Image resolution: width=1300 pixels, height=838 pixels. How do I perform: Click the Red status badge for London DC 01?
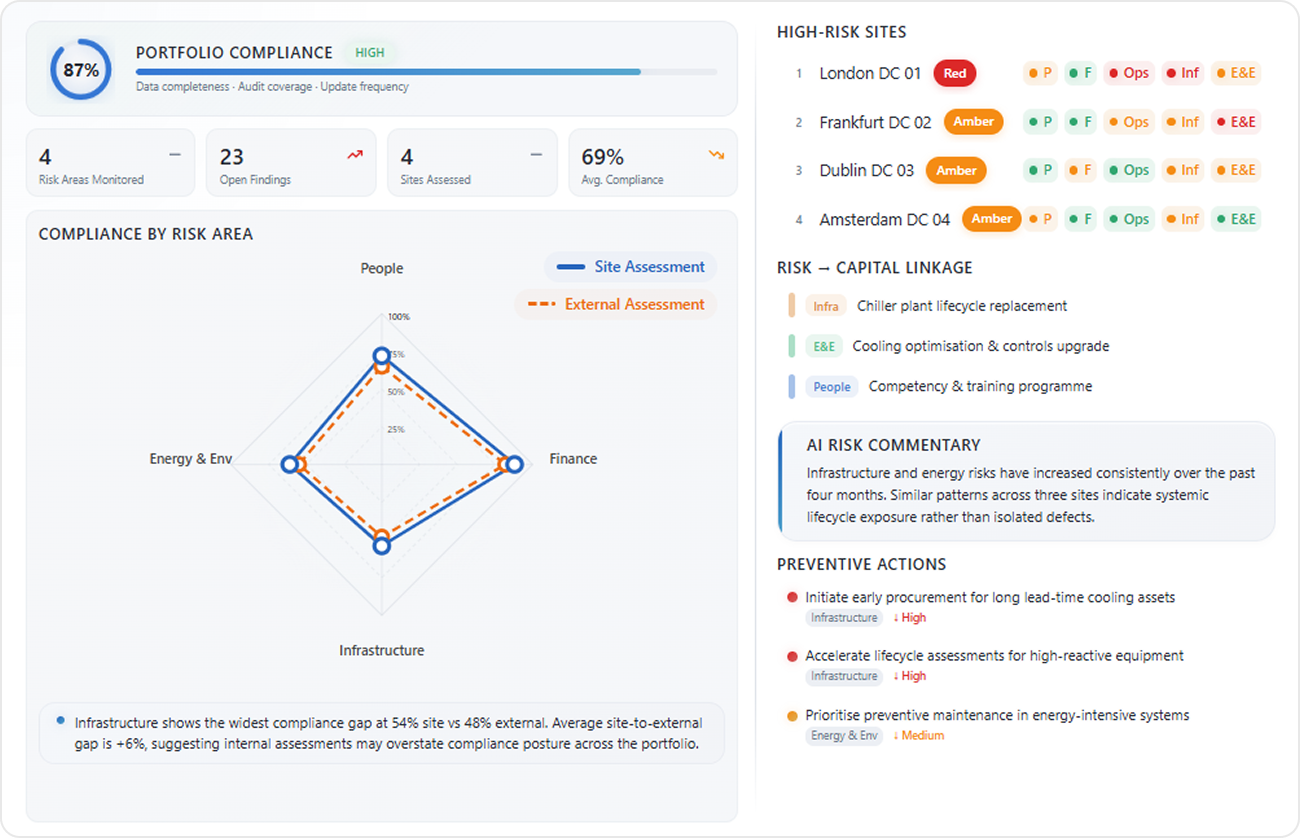(955, 73)
